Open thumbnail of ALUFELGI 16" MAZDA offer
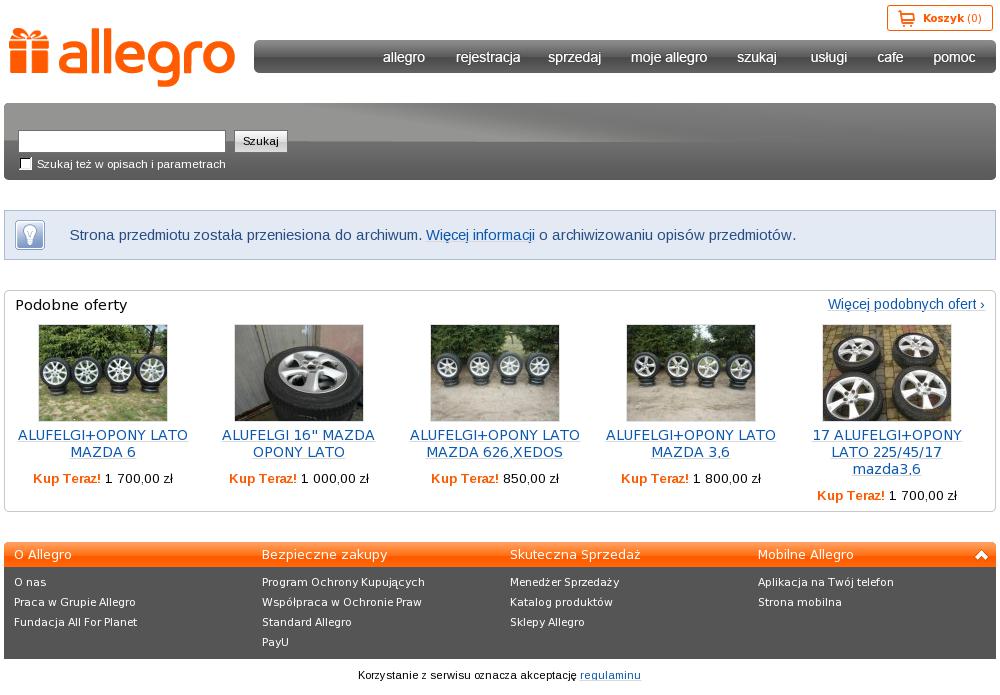This screenshot has height=695, width=1000. pos(298,373)
